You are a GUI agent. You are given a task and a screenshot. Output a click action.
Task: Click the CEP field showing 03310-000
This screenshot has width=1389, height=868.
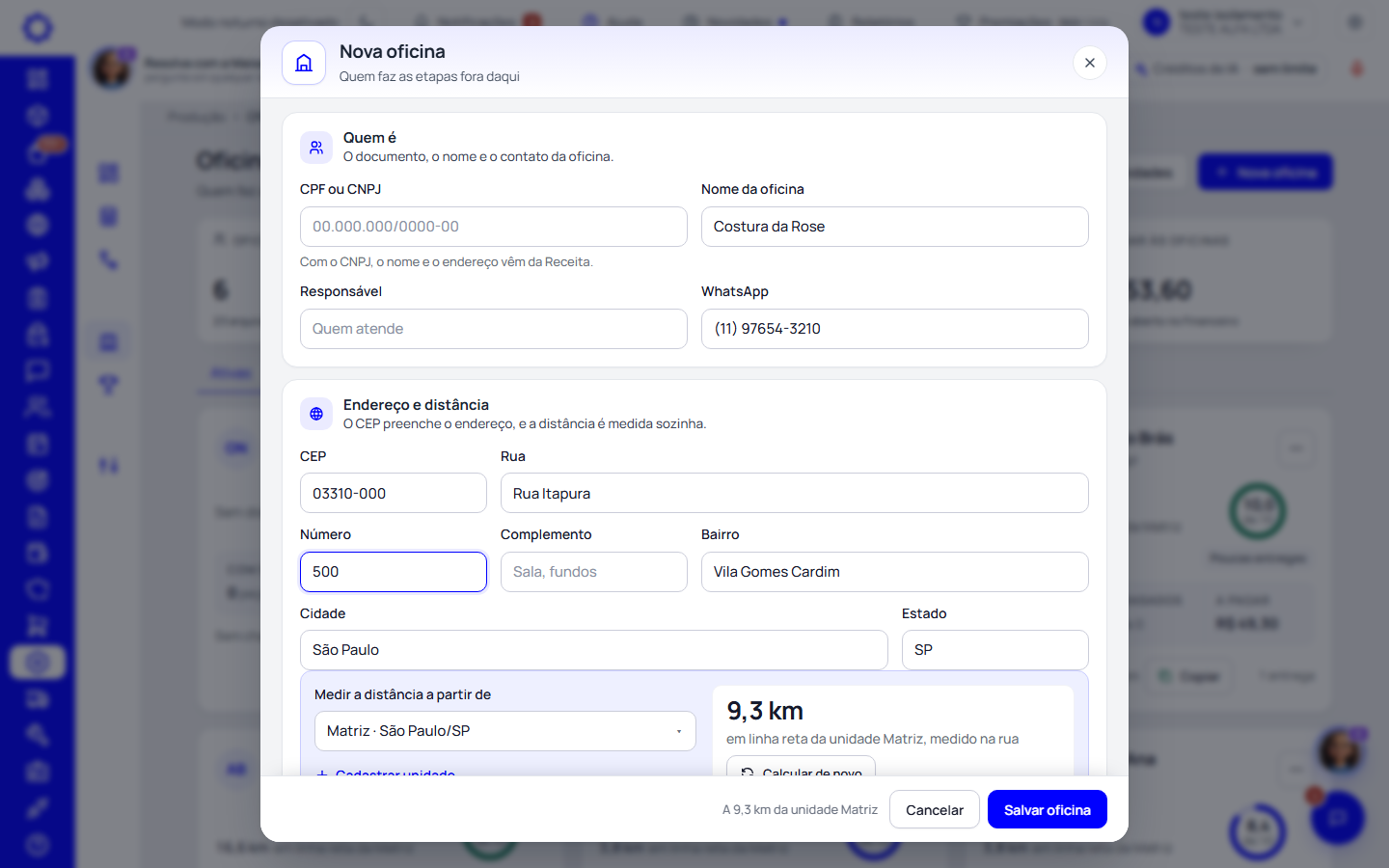pos(394,493)
